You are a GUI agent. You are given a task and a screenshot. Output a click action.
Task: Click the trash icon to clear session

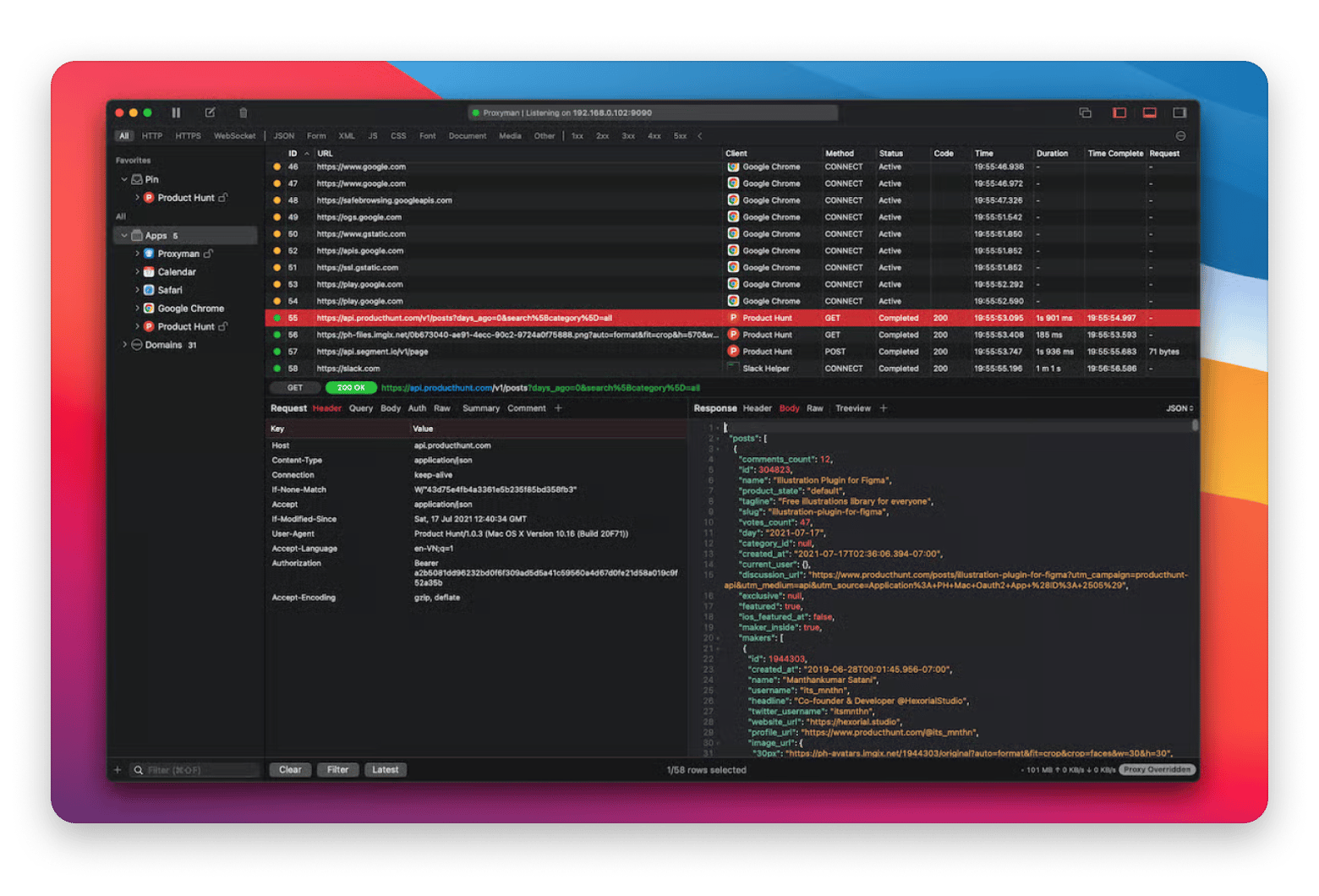(244, 112)
